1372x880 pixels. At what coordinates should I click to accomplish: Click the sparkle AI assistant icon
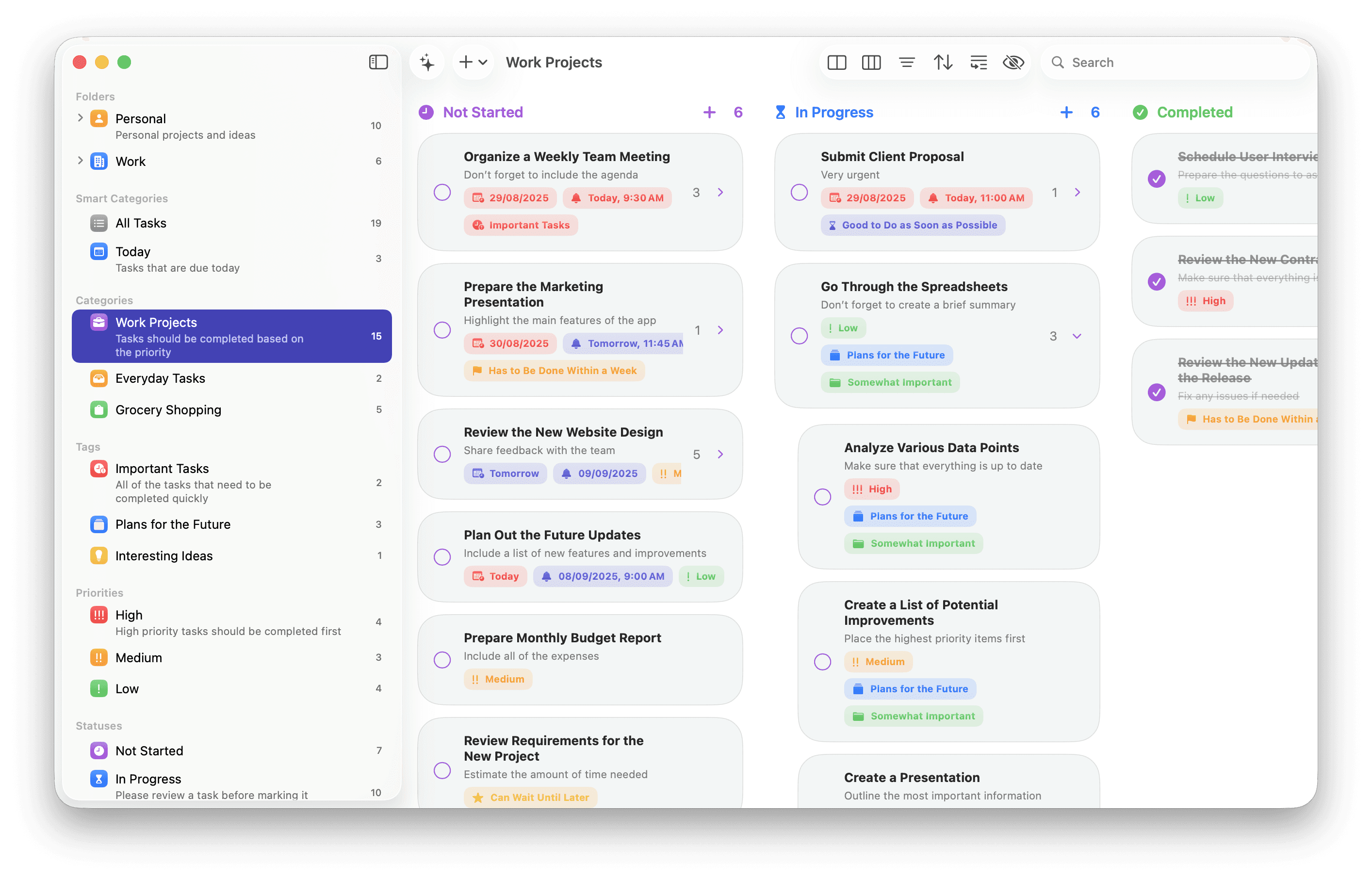click(427, 62)
